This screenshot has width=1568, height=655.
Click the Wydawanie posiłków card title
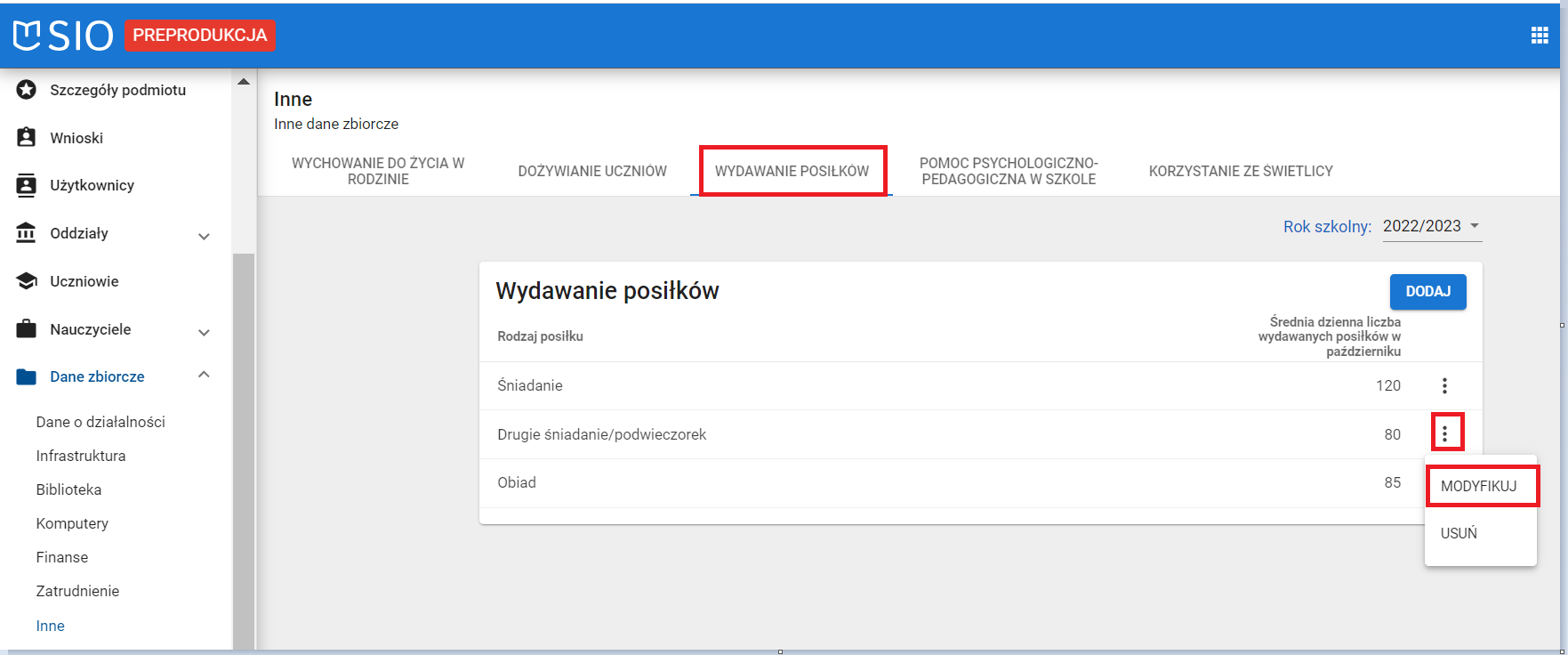pyautogui.click(x=607, y=291)
